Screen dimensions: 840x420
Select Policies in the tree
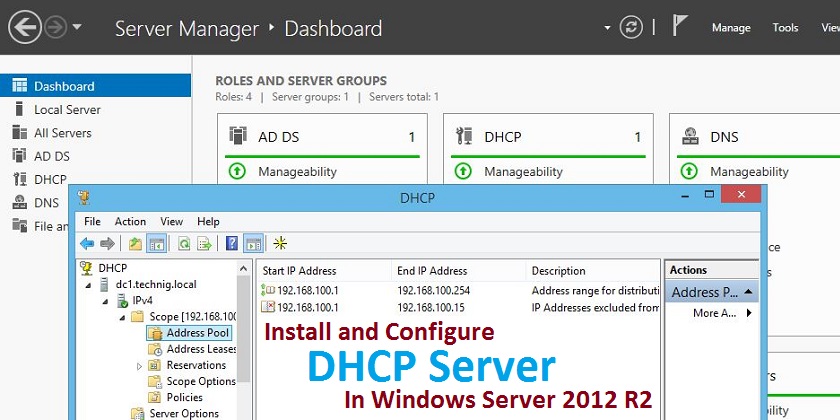184,398
